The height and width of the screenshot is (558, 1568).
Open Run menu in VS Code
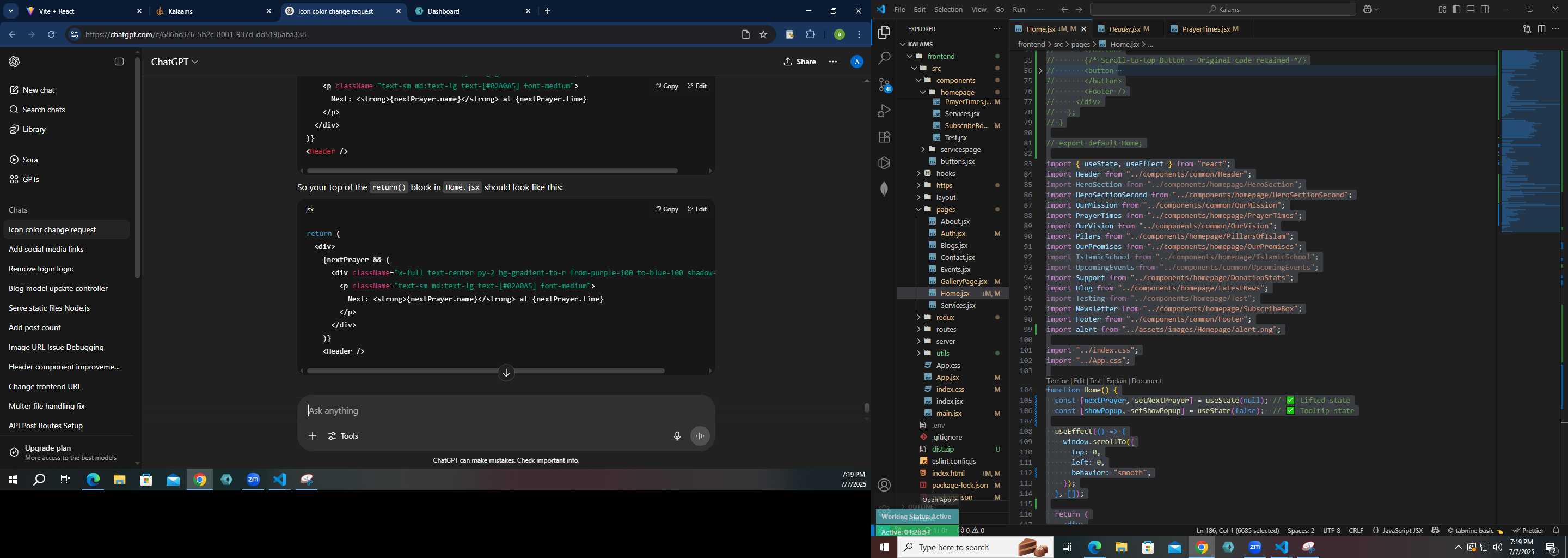point(1018,10)
